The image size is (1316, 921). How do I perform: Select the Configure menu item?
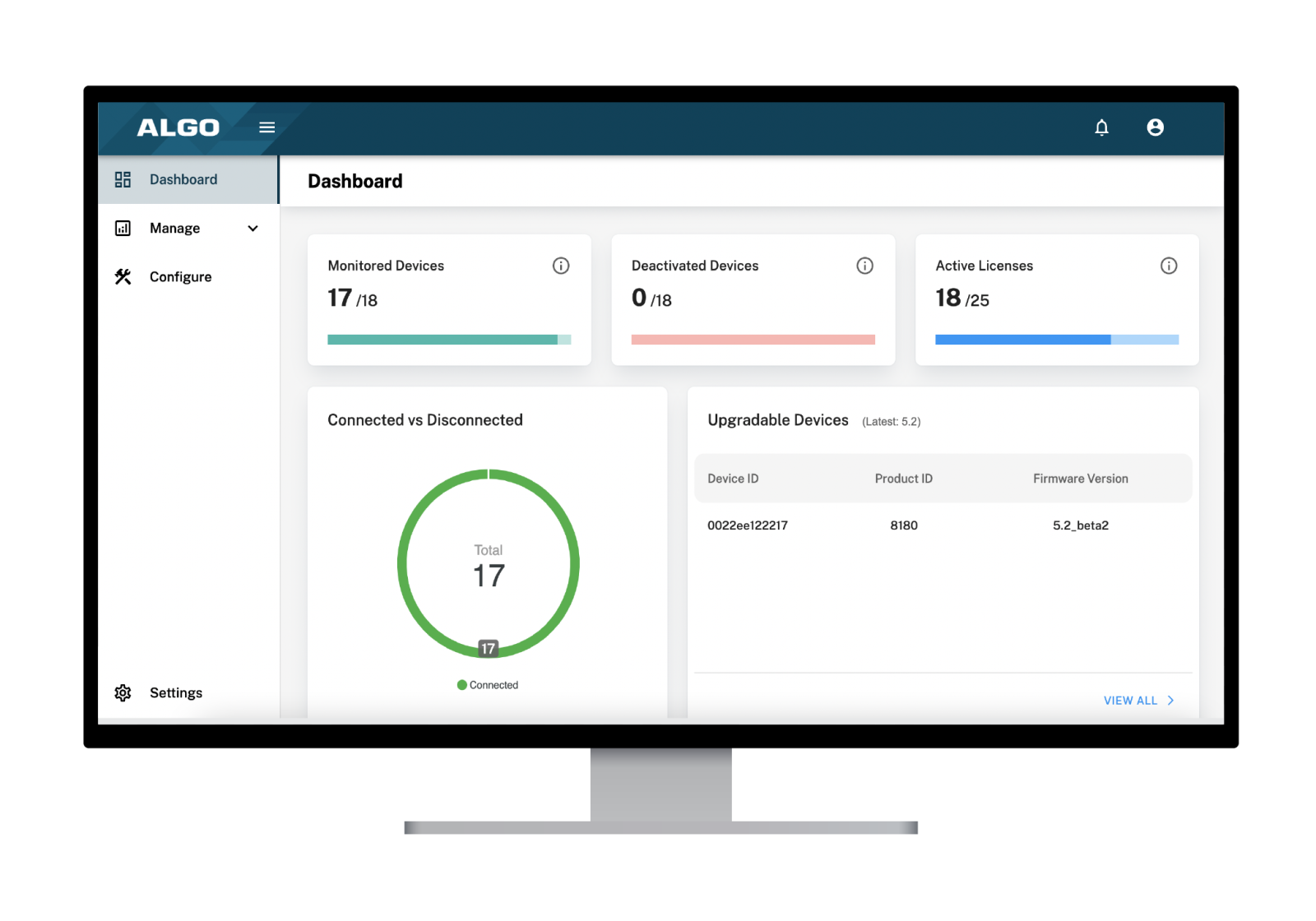click(x=180, y=276)
